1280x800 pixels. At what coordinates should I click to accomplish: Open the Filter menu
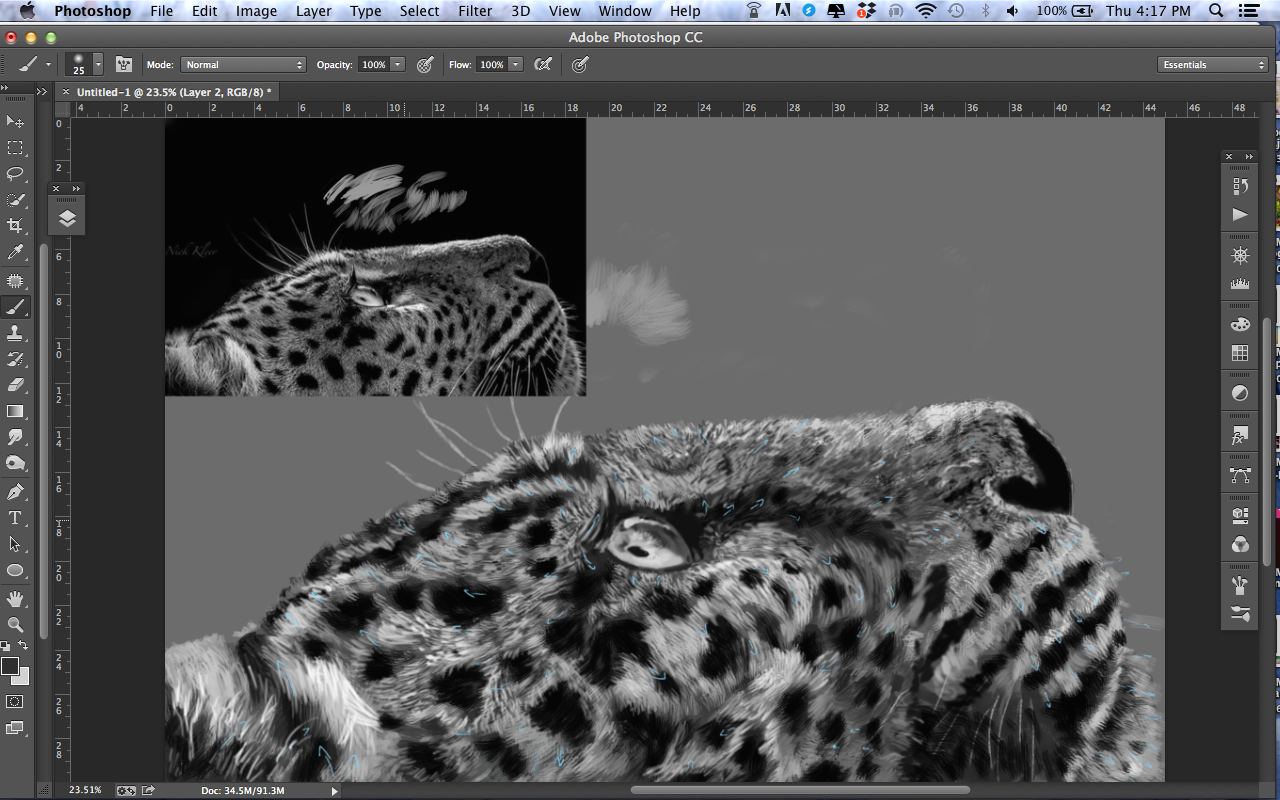pos(475,11)
